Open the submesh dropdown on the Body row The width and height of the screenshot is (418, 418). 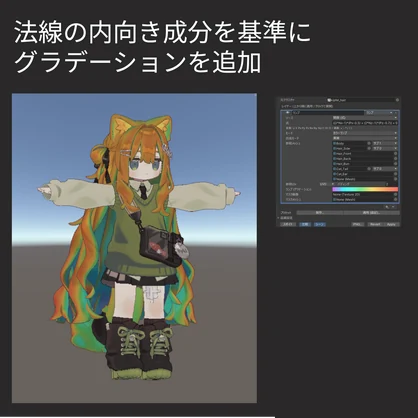click(x=385, y=143)
